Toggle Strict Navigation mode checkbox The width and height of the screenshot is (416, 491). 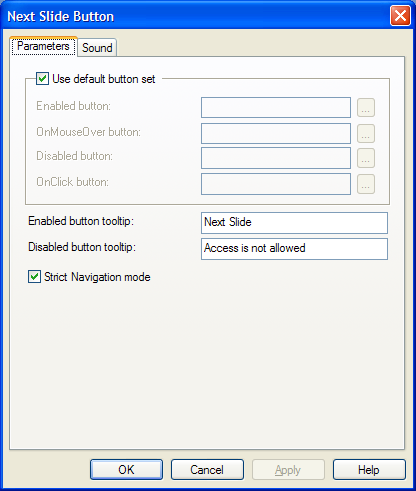(x=34, y=277)
